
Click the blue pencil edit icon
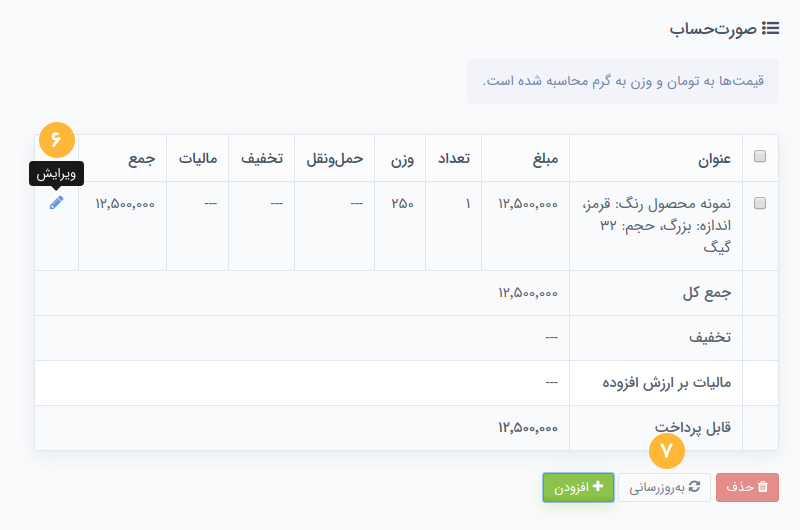tap(56, 203)
